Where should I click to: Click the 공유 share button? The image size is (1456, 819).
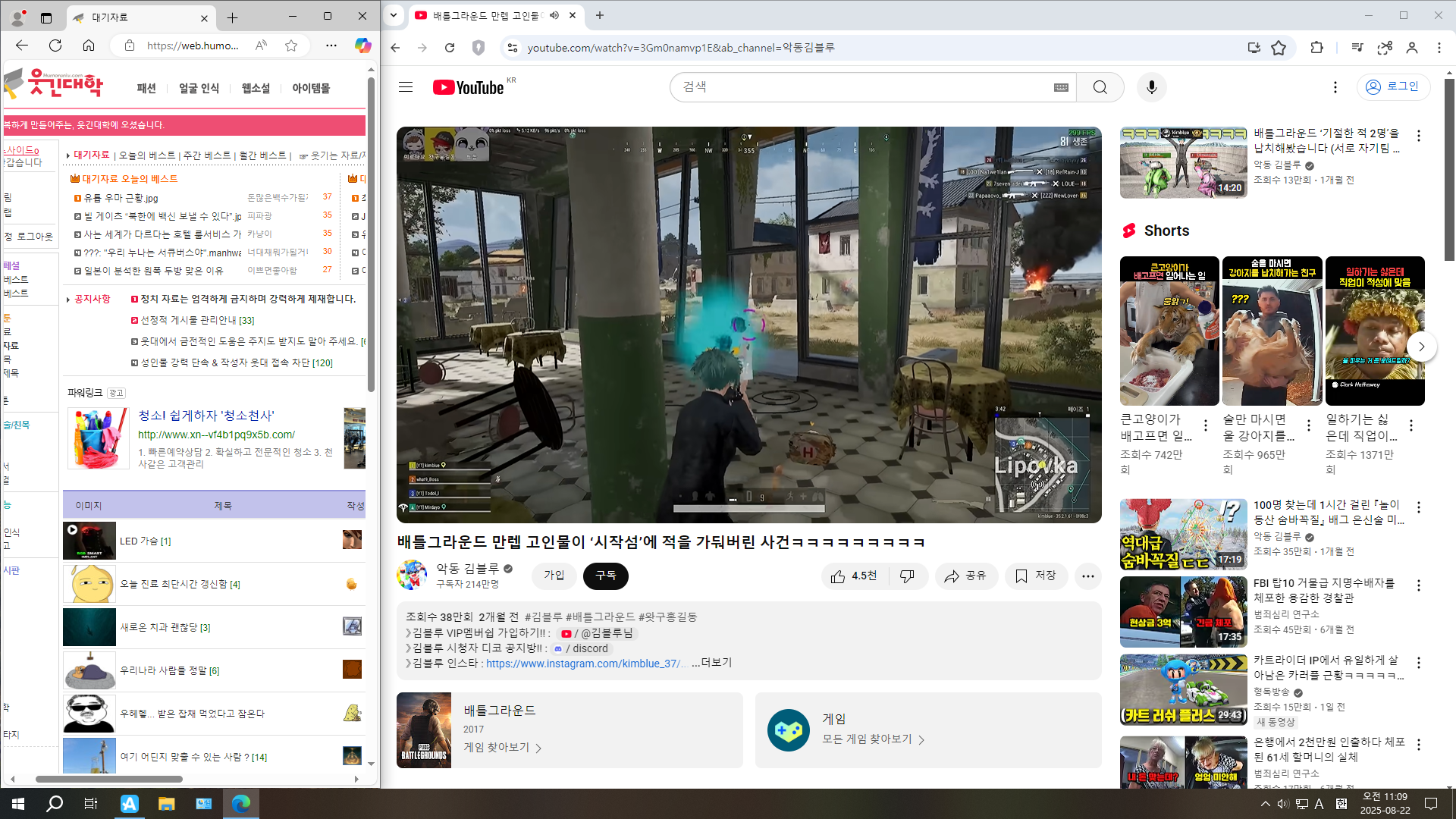point(965,576)
